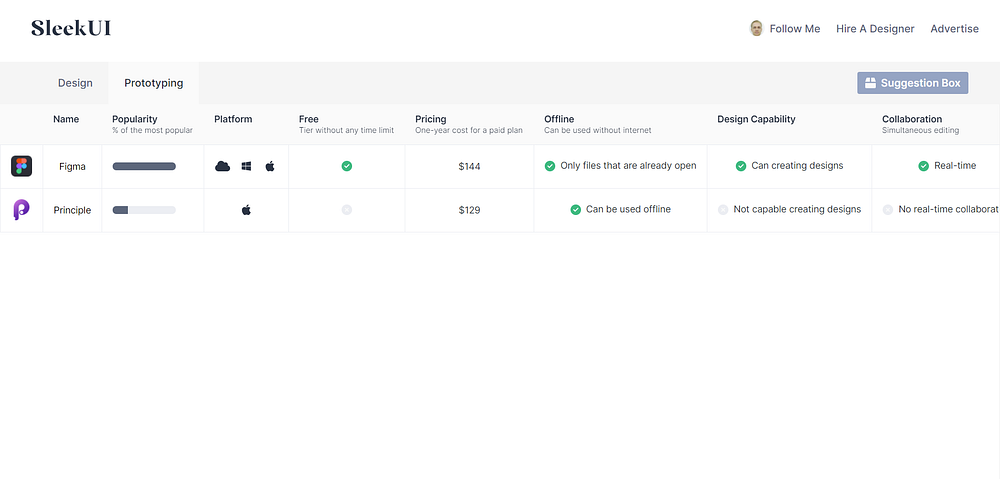The width and height of the screenshot is (1000, 479).
Task: Click the gift icon in Suggestion Box
Action: click(870, 83)
